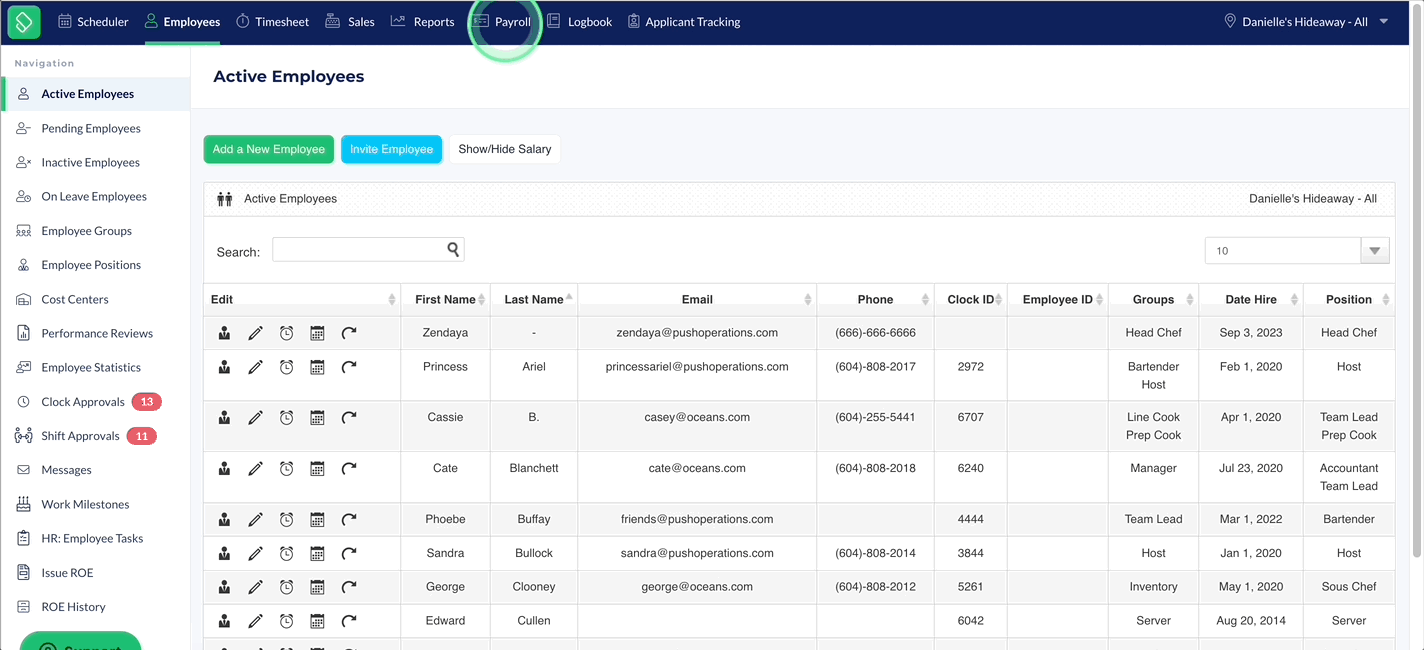Open the calendar icon in Sandra Bullock's row

pyautogui.click(x=317, y=553)
